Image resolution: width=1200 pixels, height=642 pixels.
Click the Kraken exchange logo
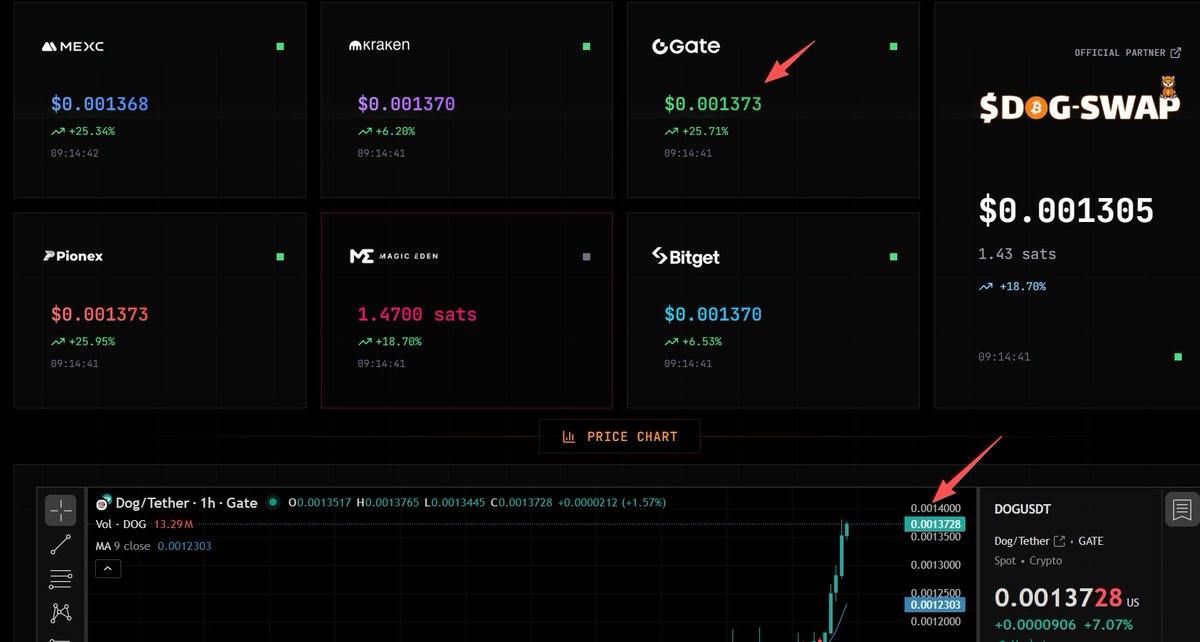click(379, 45)
